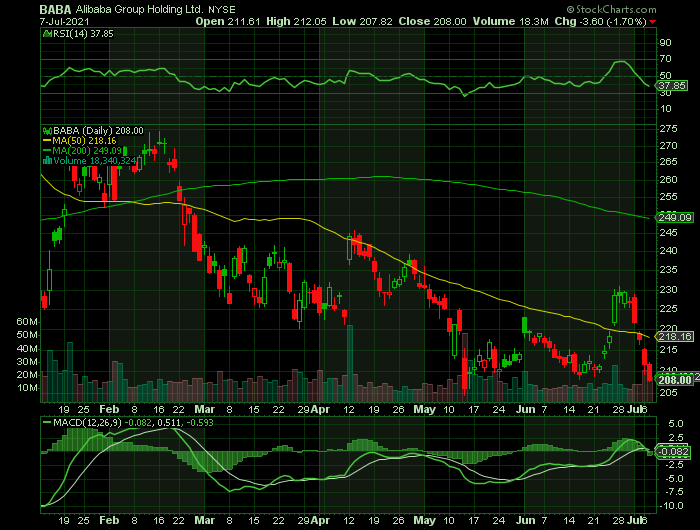This screenshot has height=530, width=700.
Task: Click the Volume 18.3M header value
Action: (x=511, y=21)
